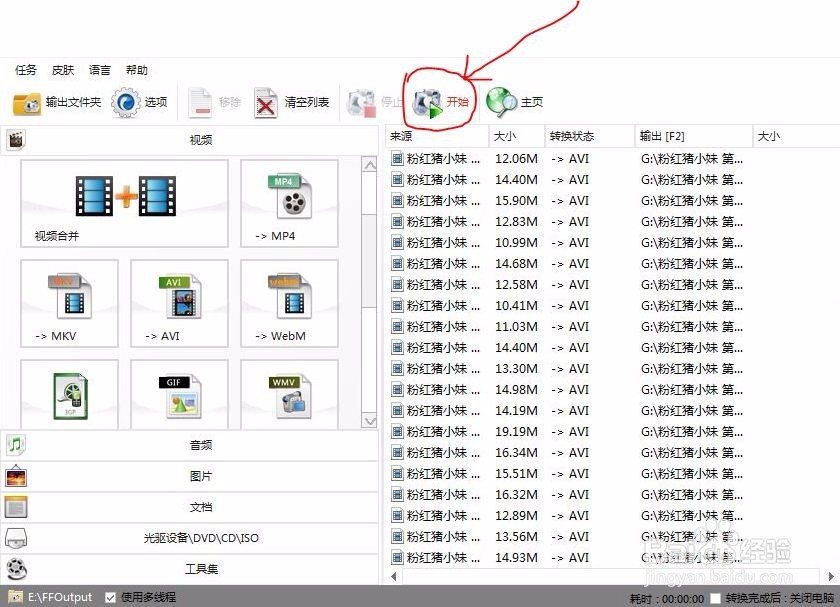Click the E:\FFOutput folder icon in status bar
840x607 pixels.
(x=16, y=597)
